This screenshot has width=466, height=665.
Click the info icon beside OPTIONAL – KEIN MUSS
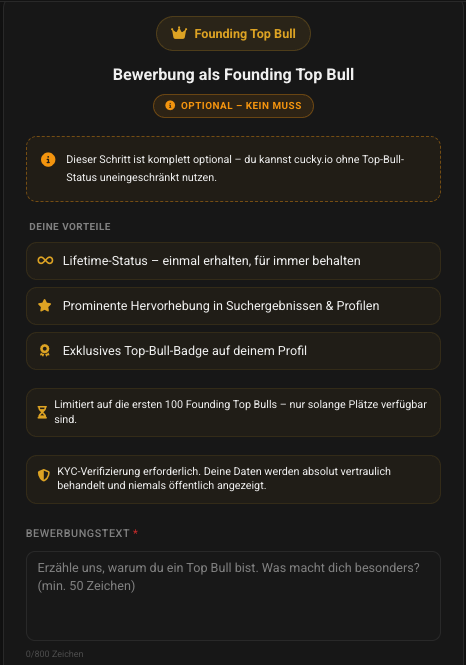point(170,105)
